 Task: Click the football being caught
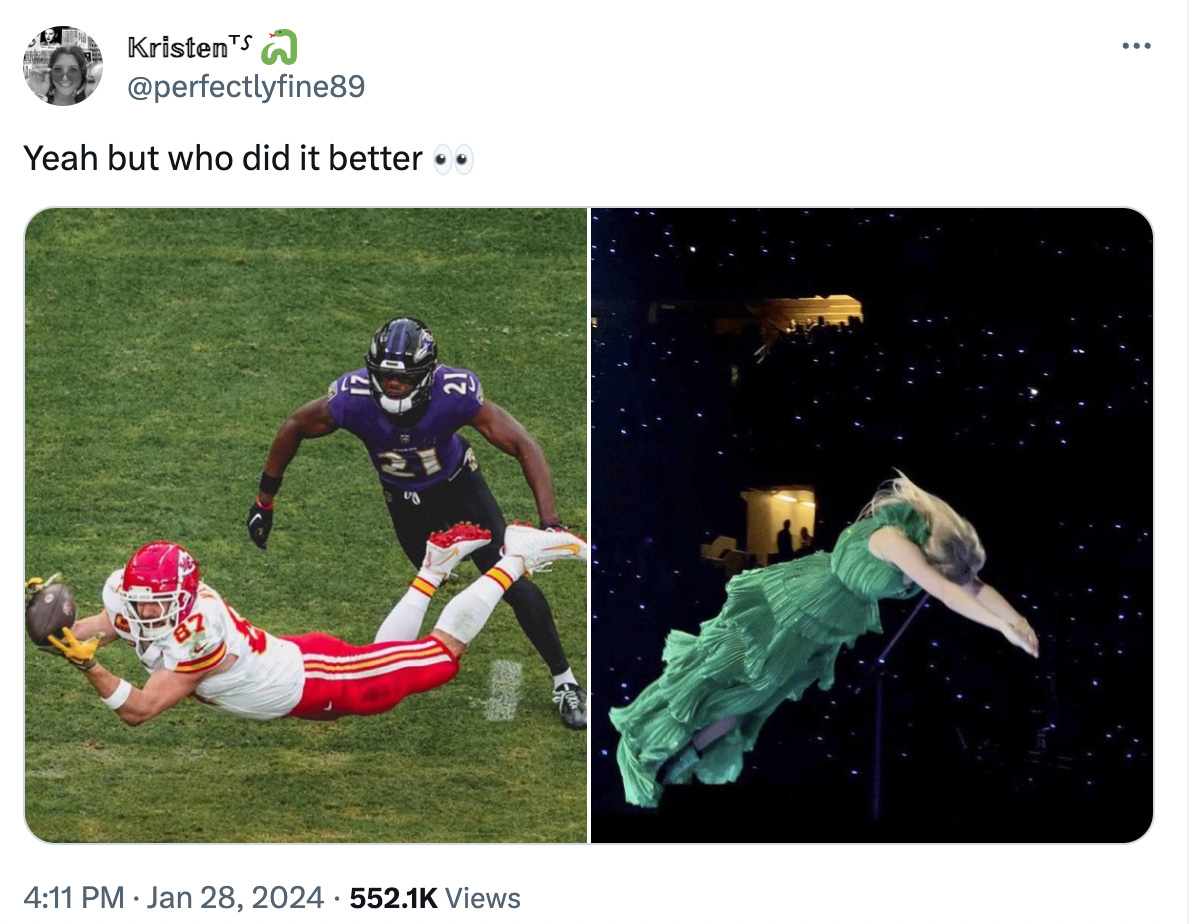pyautogui.click(x=50, y=610)
